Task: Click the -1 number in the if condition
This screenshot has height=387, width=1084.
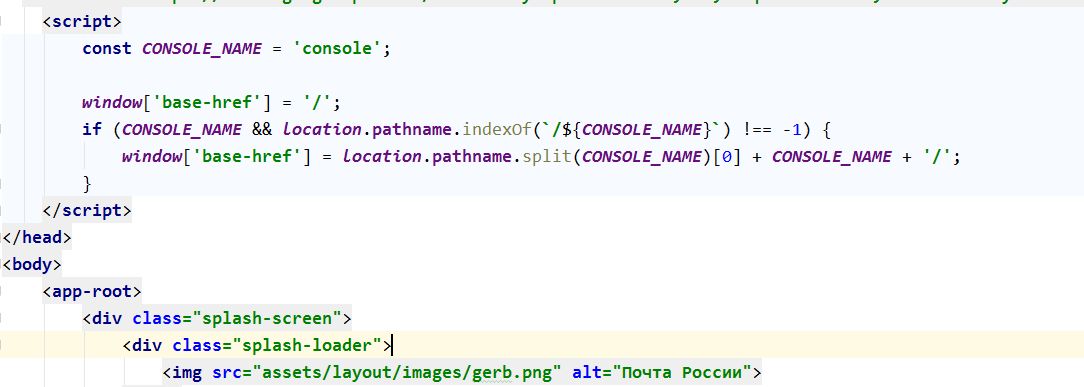Action: pyautogui.click(x=792, y=129)
